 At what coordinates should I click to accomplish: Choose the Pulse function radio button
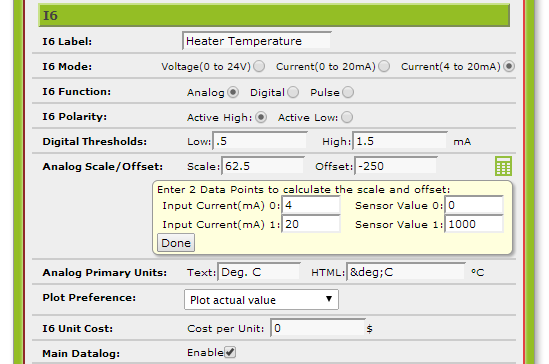click(348, 92)
